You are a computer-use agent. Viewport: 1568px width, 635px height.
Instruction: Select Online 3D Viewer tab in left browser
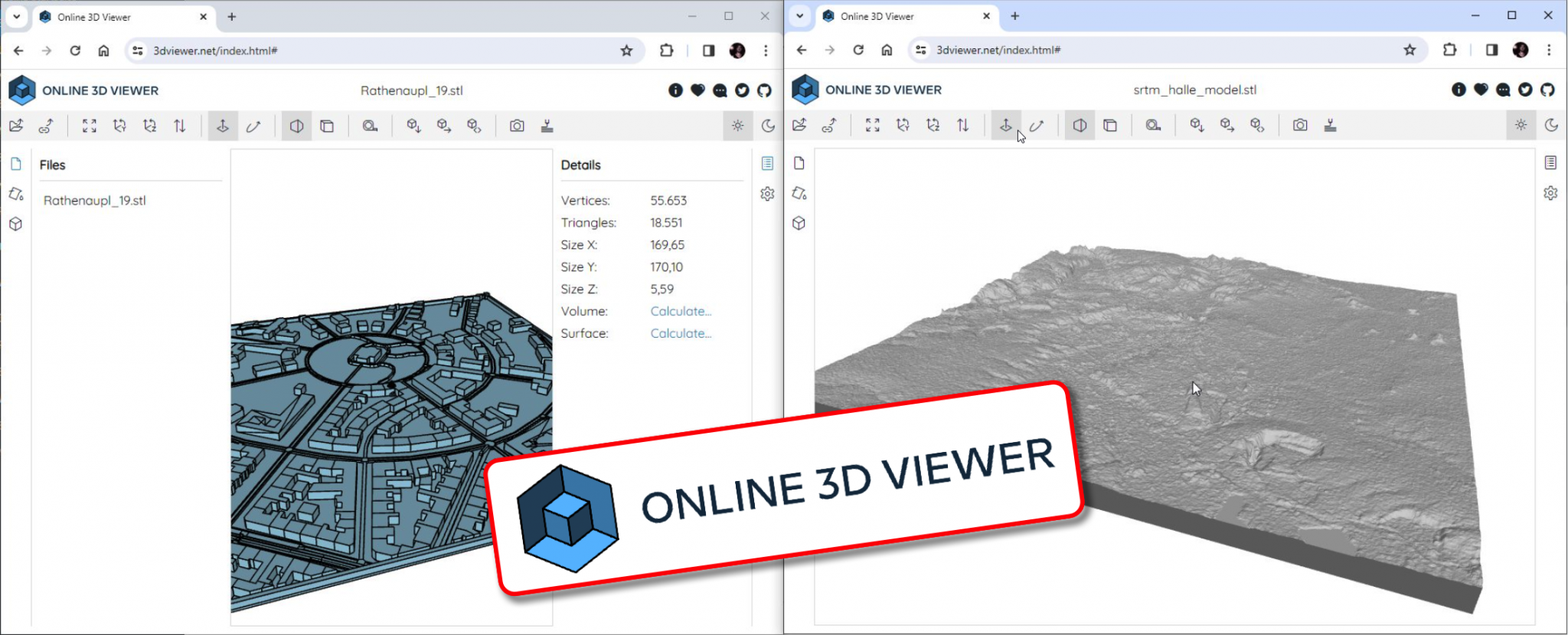pos(123,17)
